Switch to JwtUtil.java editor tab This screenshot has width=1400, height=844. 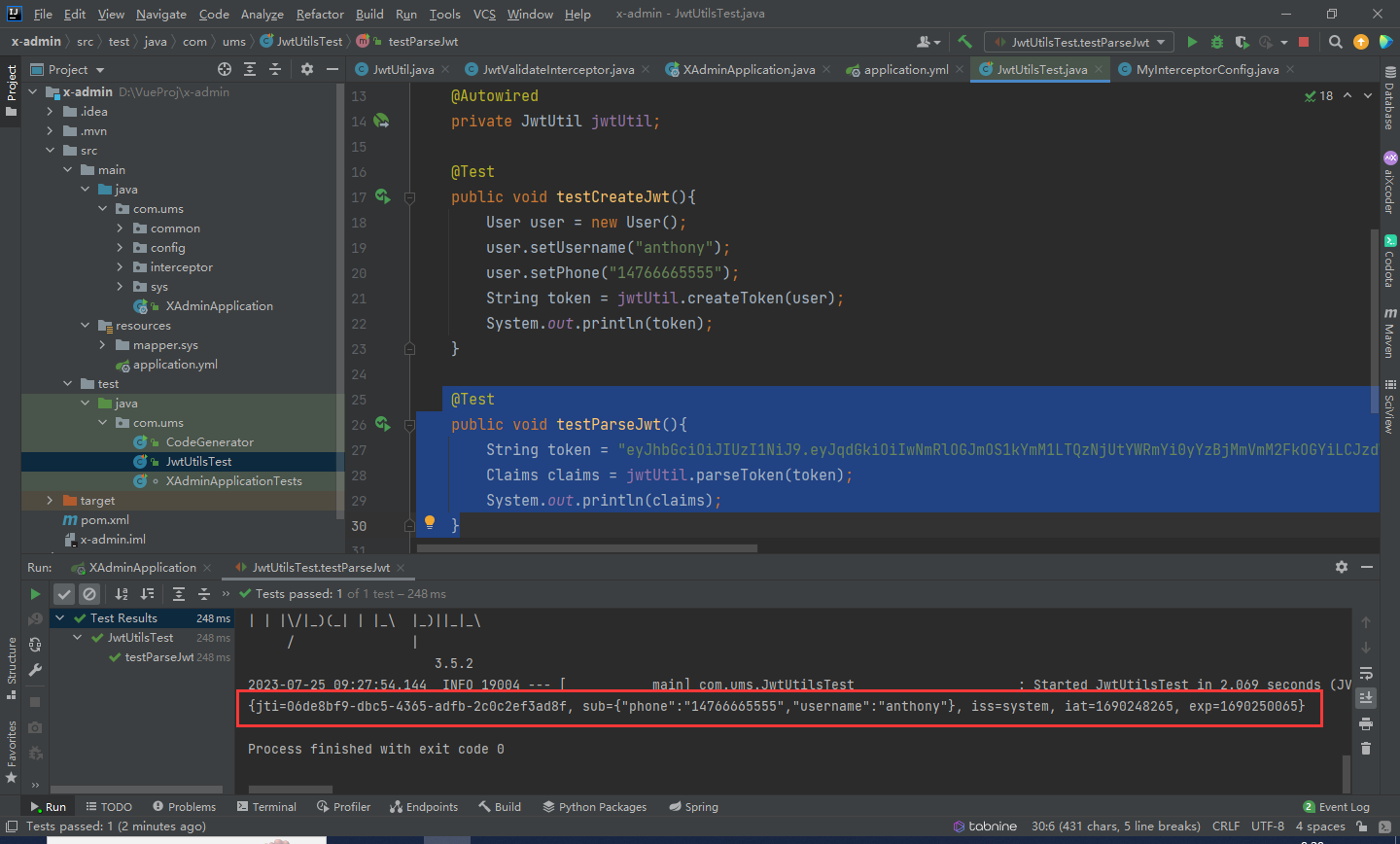402,69
